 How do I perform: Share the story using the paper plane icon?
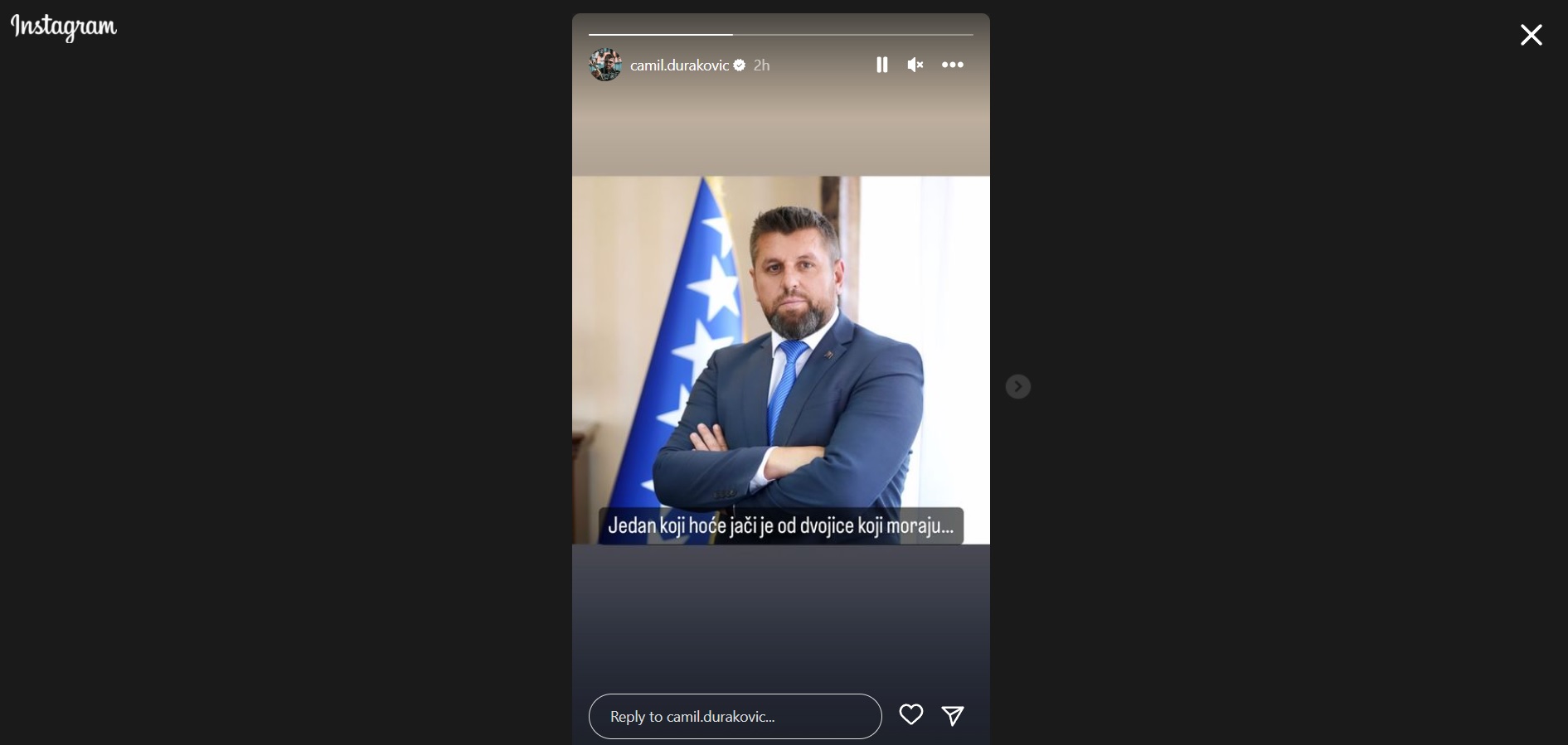pos(953,715)
